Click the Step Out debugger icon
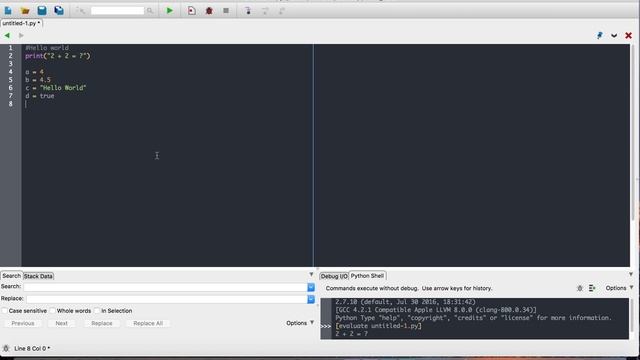 [282, 11]
